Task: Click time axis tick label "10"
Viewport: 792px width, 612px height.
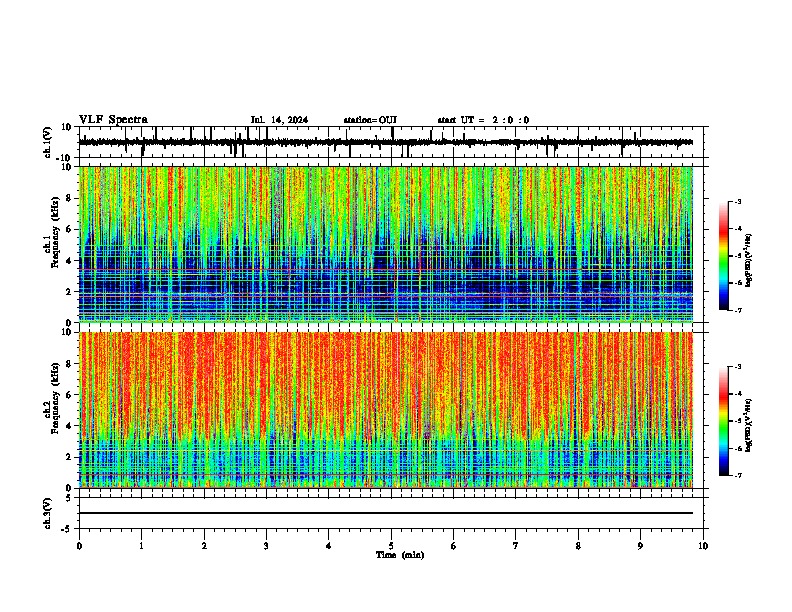Action: 703,546
